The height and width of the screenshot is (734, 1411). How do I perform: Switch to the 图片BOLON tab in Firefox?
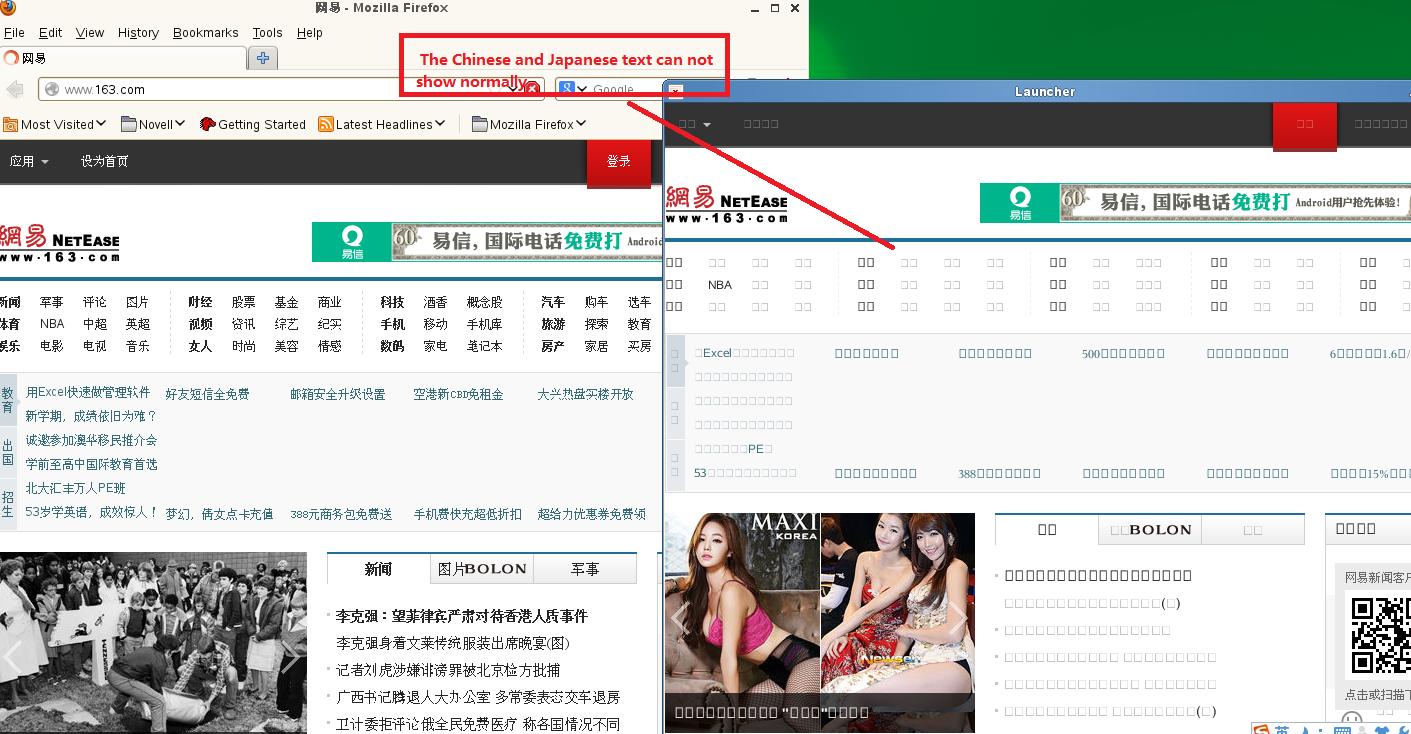pyautogui.click(x=482, y=569)
